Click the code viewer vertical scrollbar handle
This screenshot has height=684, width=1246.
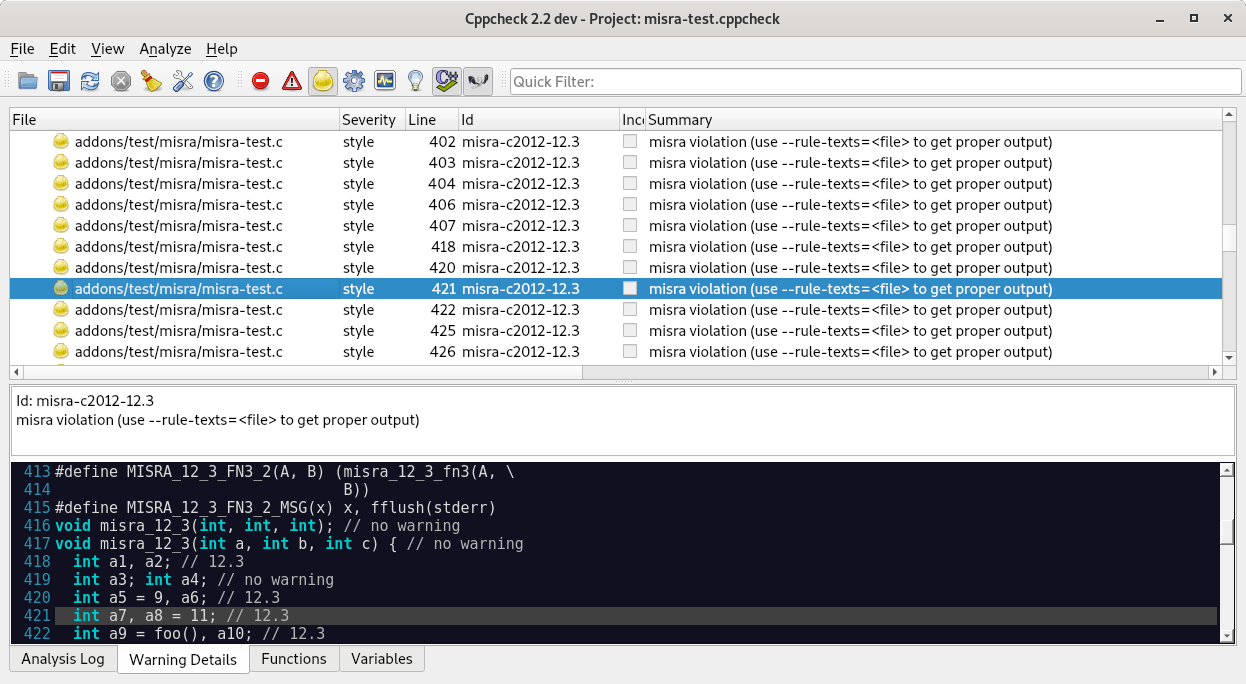(1227, 532)
